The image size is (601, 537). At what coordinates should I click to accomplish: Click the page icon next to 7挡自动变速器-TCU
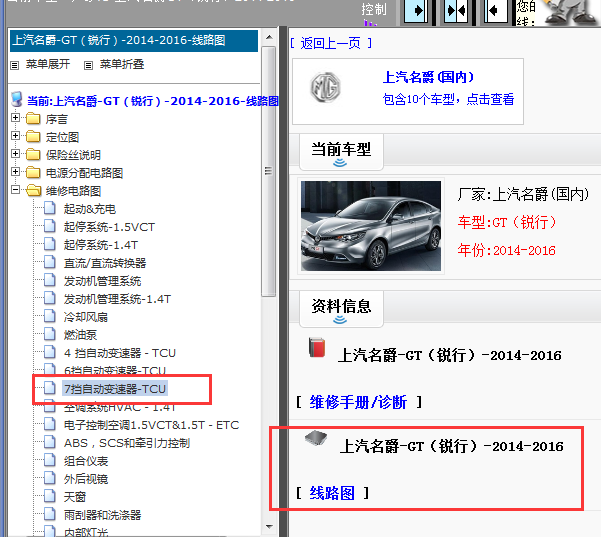pos(49,388)
